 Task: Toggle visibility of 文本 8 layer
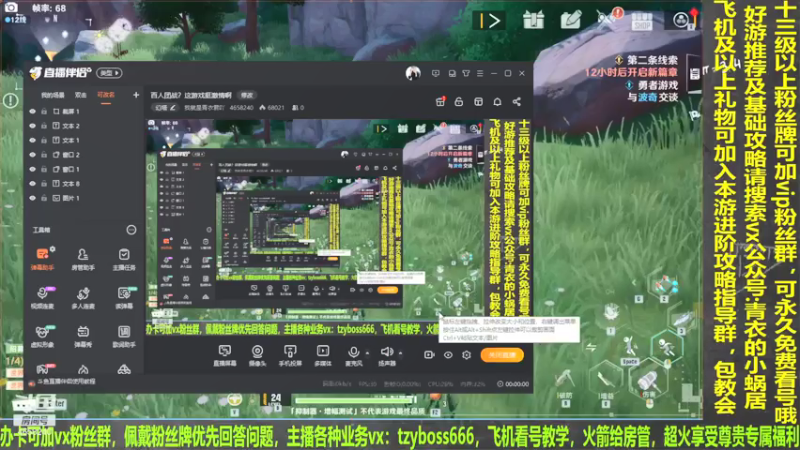(33, 183)
